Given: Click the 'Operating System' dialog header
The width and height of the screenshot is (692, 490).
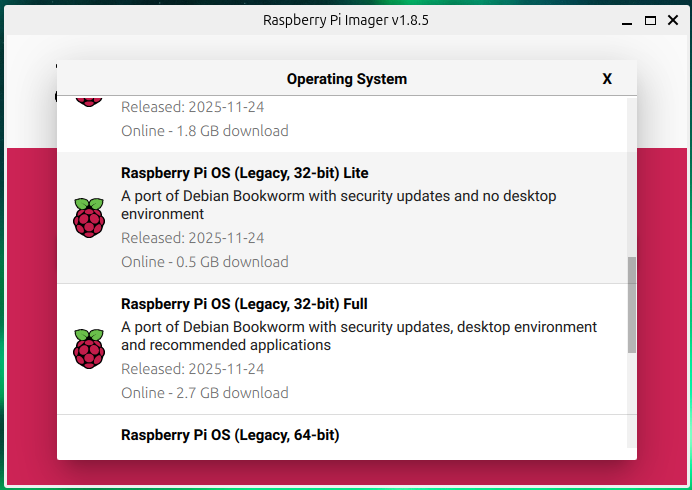Looking at the screenshot, I should pos(346,79).
